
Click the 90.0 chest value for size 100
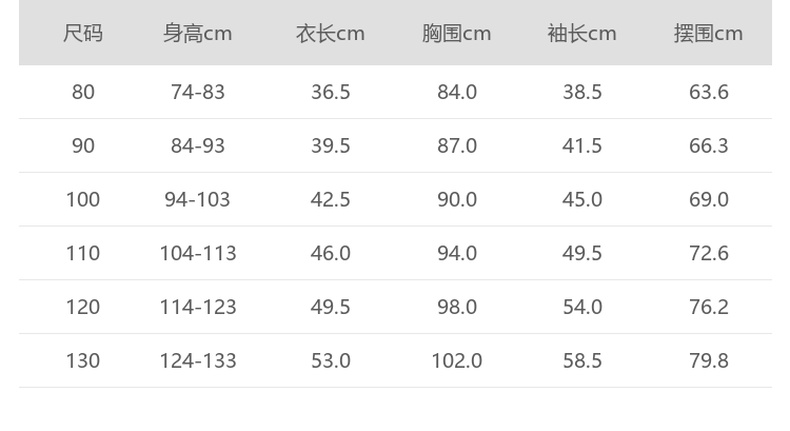[457, 200]
